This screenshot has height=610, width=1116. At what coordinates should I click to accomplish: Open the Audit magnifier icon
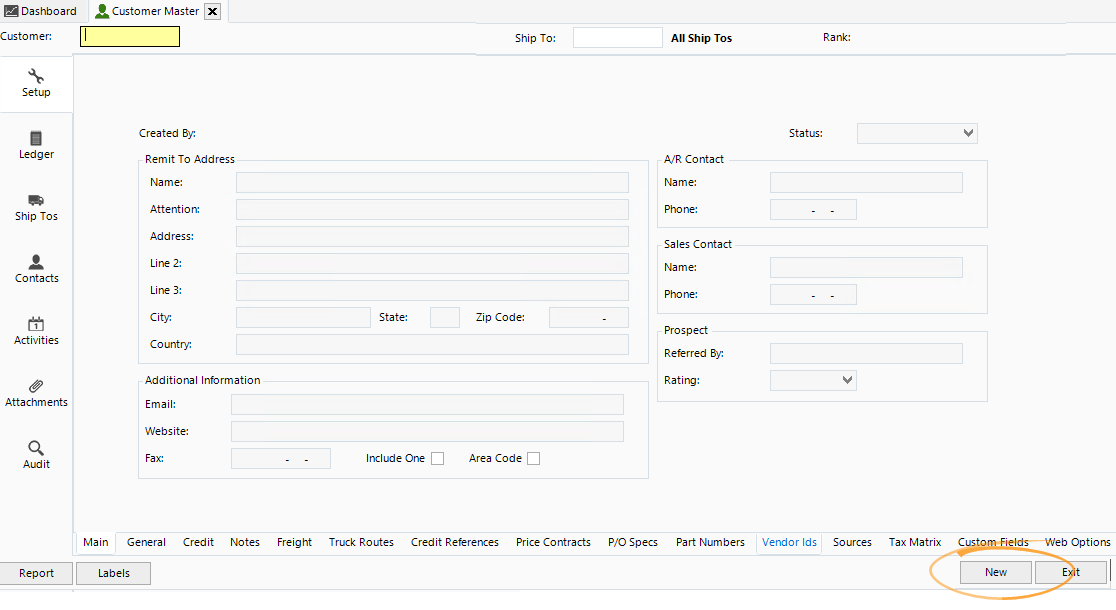coord(36,449)
